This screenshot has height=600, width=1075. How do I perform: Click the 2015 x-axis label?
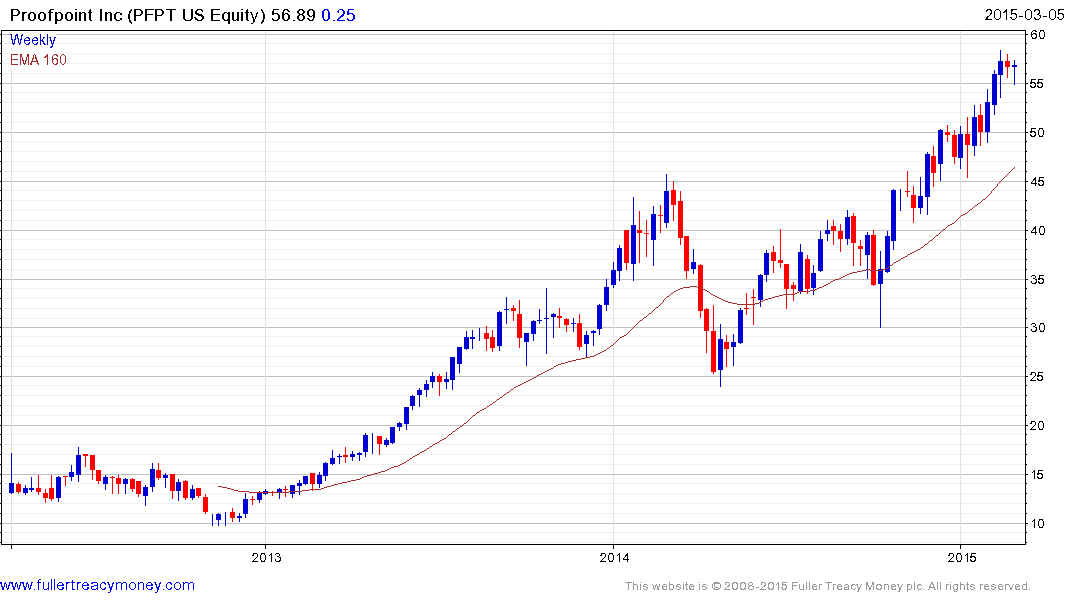pos(961,557)
